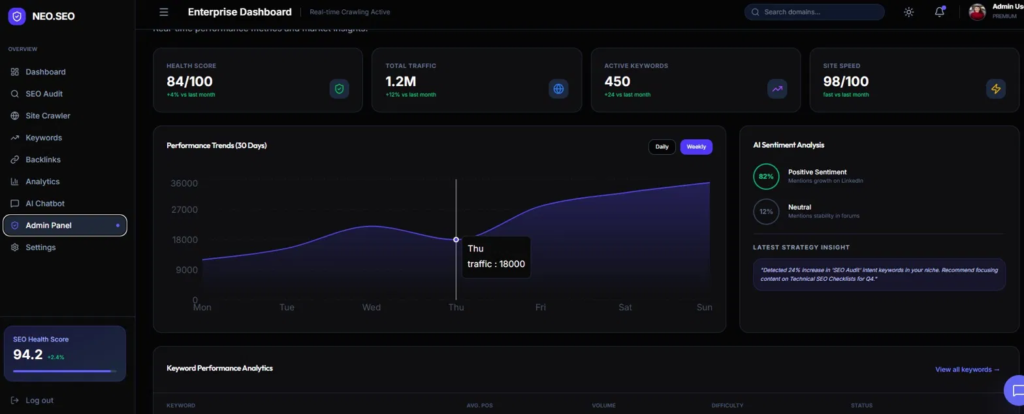Switch chart to Daily view
The height and width of the screenshot is (414, 1024).
coord(662,147)
